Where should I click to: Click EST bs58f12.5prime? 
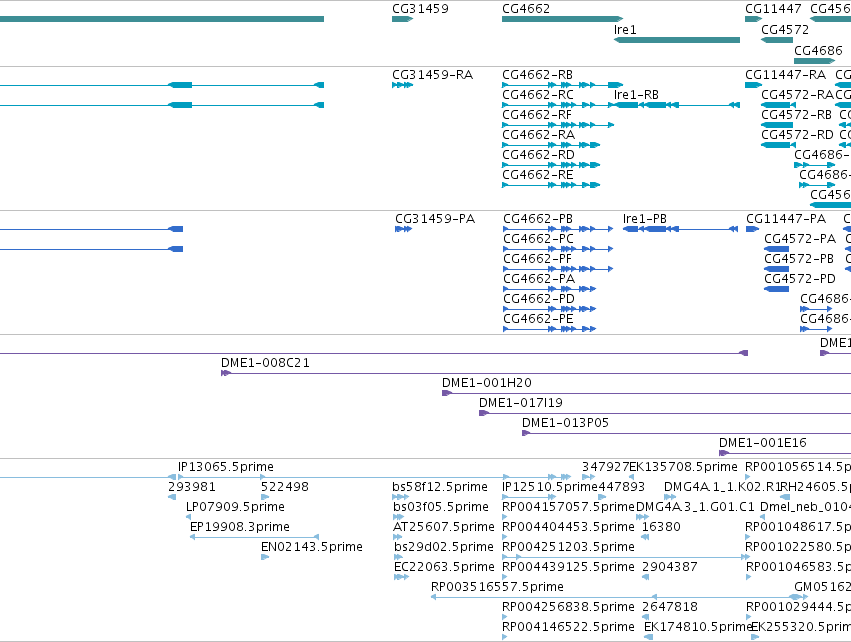pos(440,487)
